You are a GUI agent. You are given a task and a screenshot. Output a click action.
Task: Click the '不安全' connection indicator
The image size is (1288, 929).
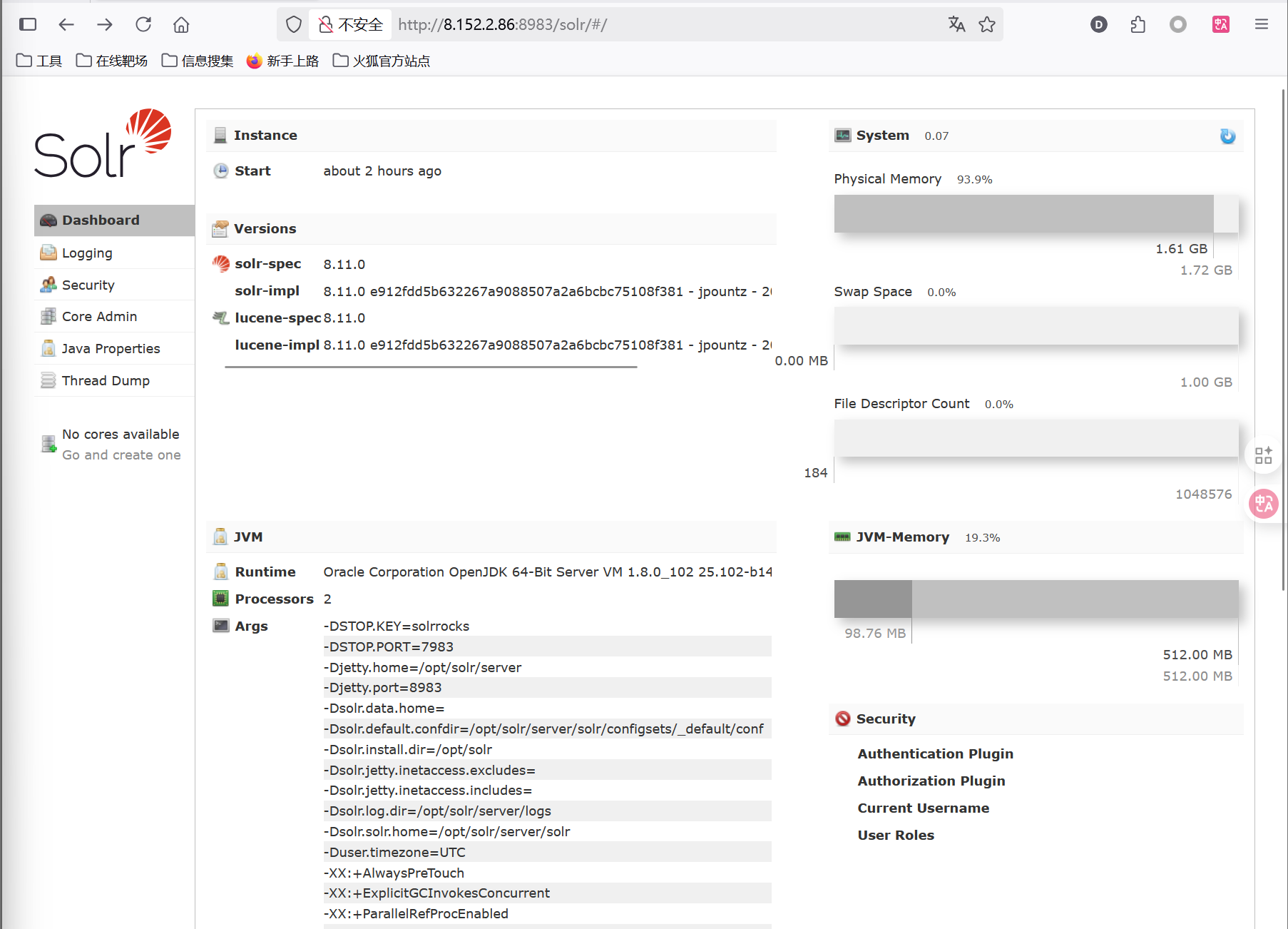click(350, 24)
